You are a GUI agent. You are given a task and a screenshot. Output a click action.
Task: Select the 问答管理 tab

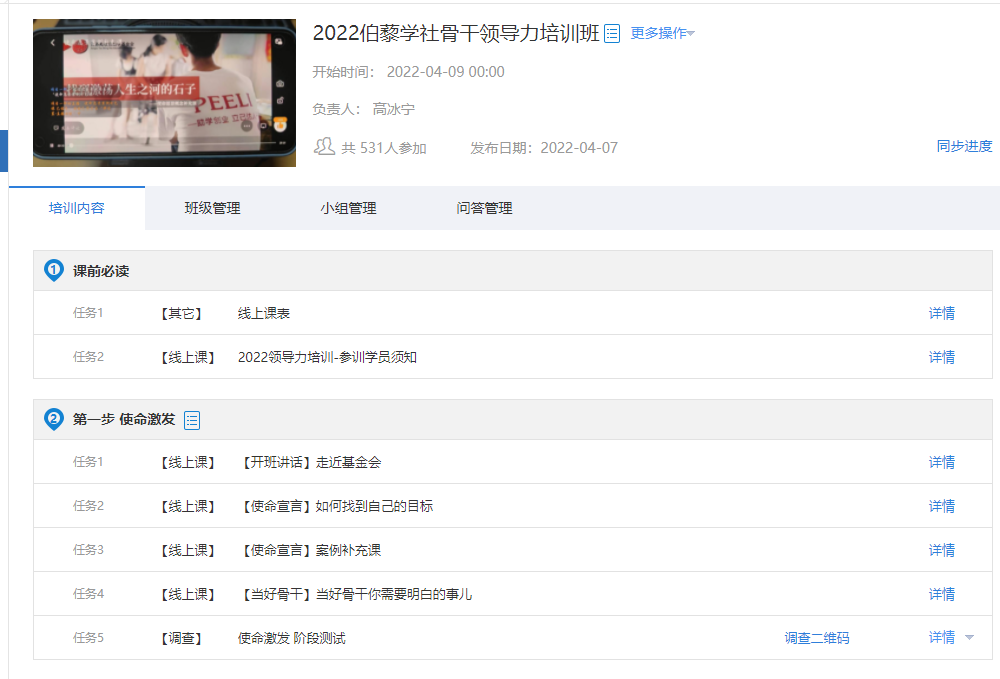point(484,208)
